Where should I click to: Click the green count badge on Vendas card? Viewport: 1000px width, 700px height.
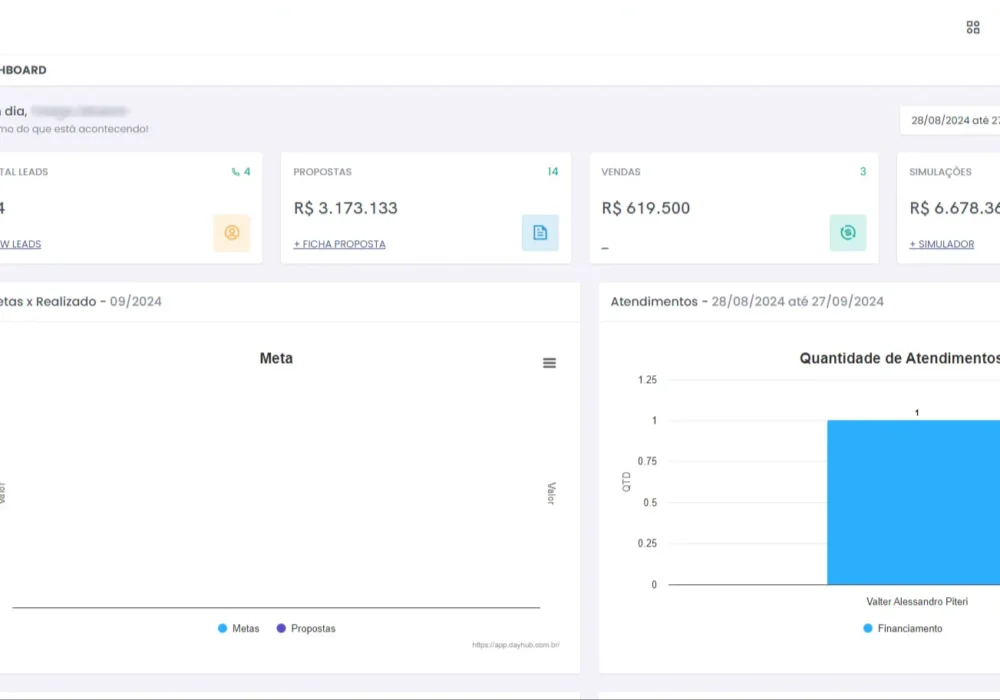coord(862,172)
